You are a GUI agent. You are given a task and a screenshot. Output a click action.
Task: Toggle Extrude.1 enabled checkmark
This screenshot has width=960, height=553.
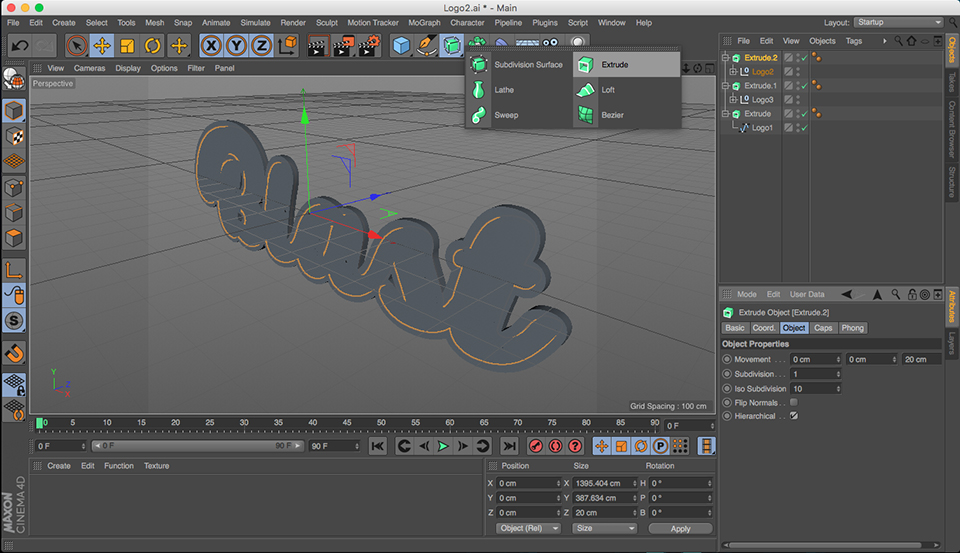point(804,86)
